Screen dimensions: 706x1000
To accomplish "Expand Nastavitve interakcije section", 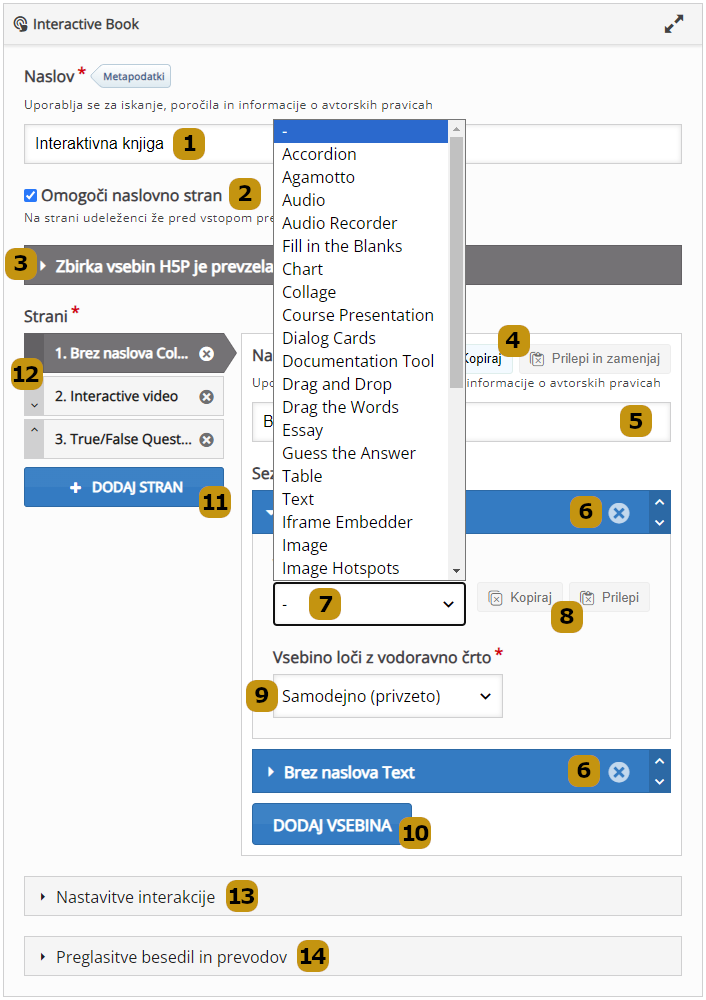I will click(x=135, y=897).
